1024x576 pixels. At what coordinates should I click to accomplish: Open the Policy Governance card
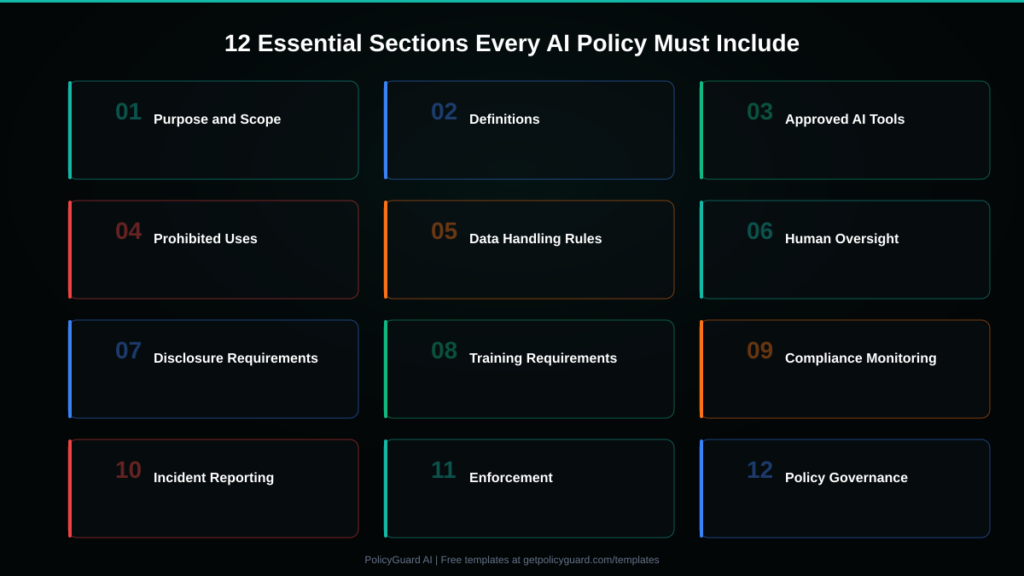(x=845, y=489)
